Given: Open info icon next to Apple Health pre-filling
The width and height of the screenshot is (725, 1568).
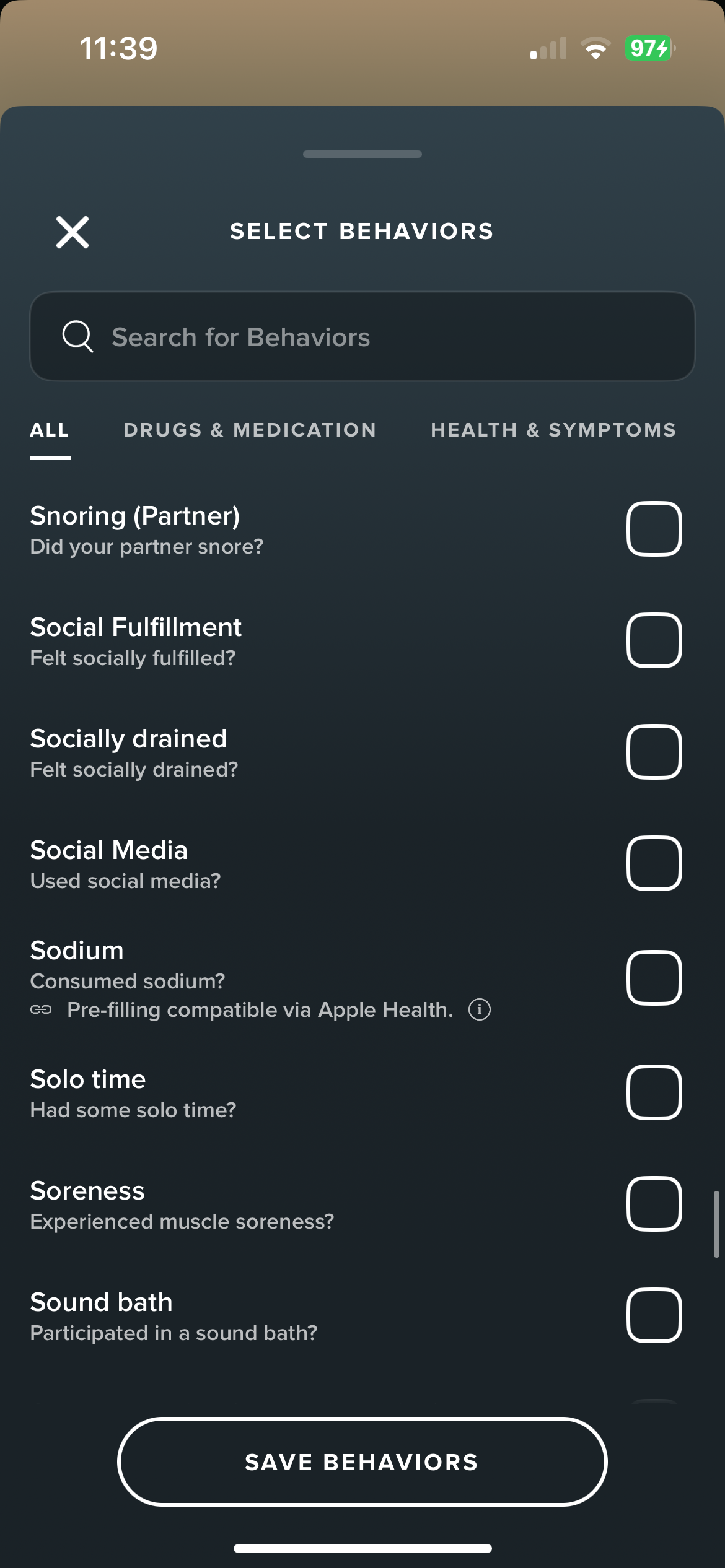Looking at the screenshot, I should coord(479,1009).
